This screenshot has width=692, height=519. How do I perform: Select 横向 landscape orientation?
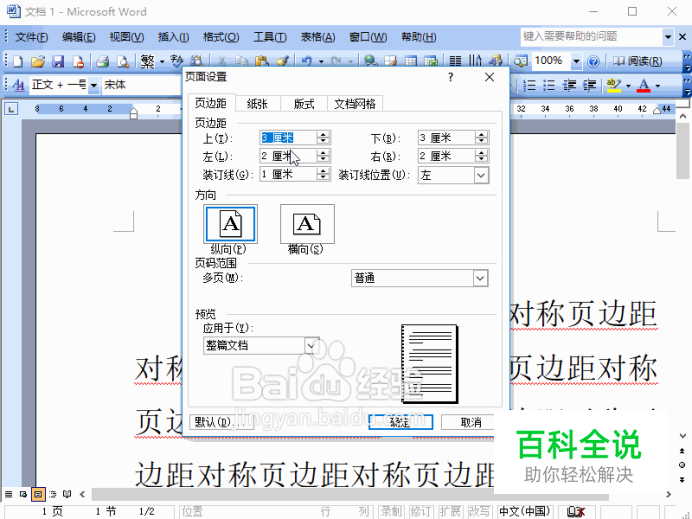point(307,224)
